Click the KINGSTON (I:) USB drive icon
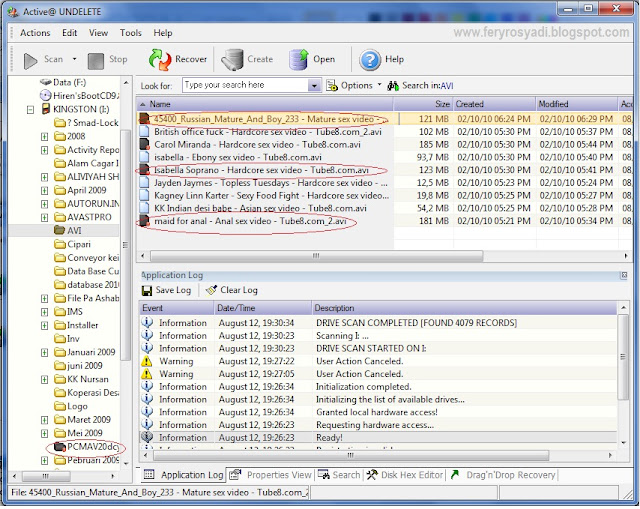 [x=46, y=109]
